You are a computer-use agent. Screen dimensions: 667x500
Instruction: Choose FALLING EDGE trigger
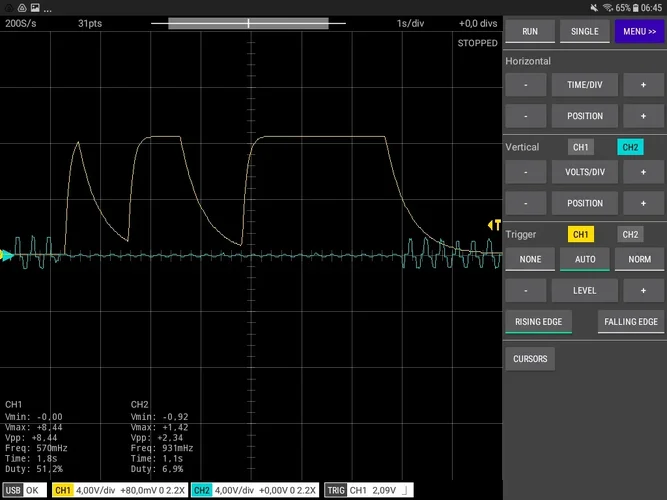pos(631,322)
